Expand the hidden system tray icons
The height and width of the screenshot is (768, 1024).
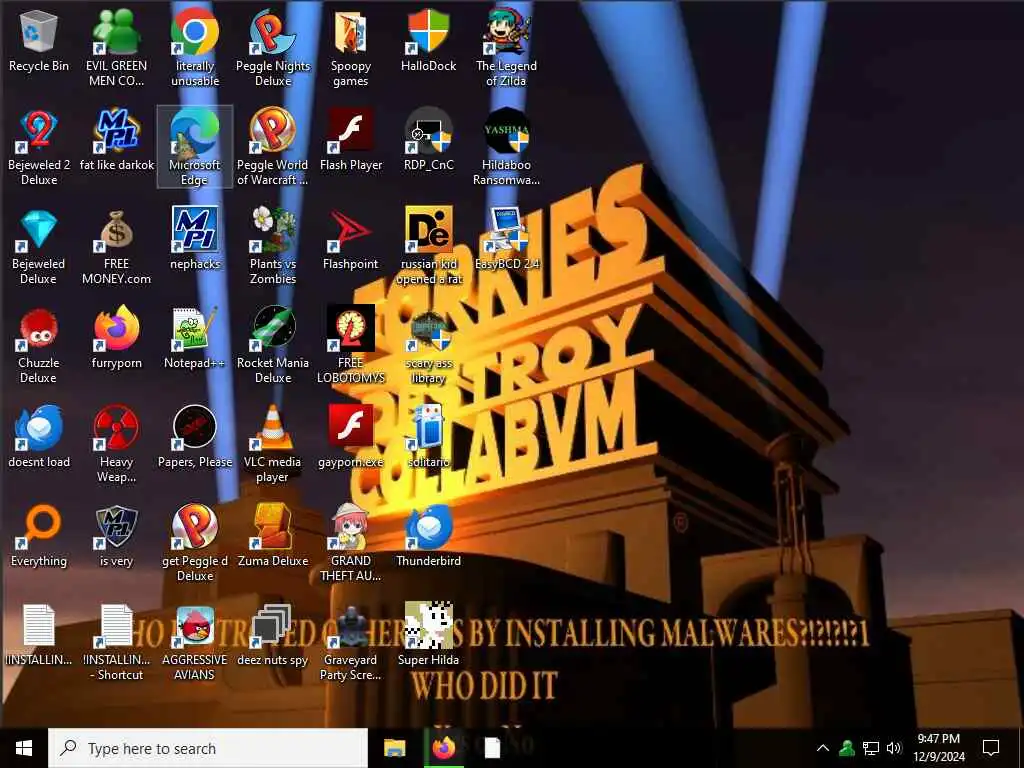(x=823, y=748)
